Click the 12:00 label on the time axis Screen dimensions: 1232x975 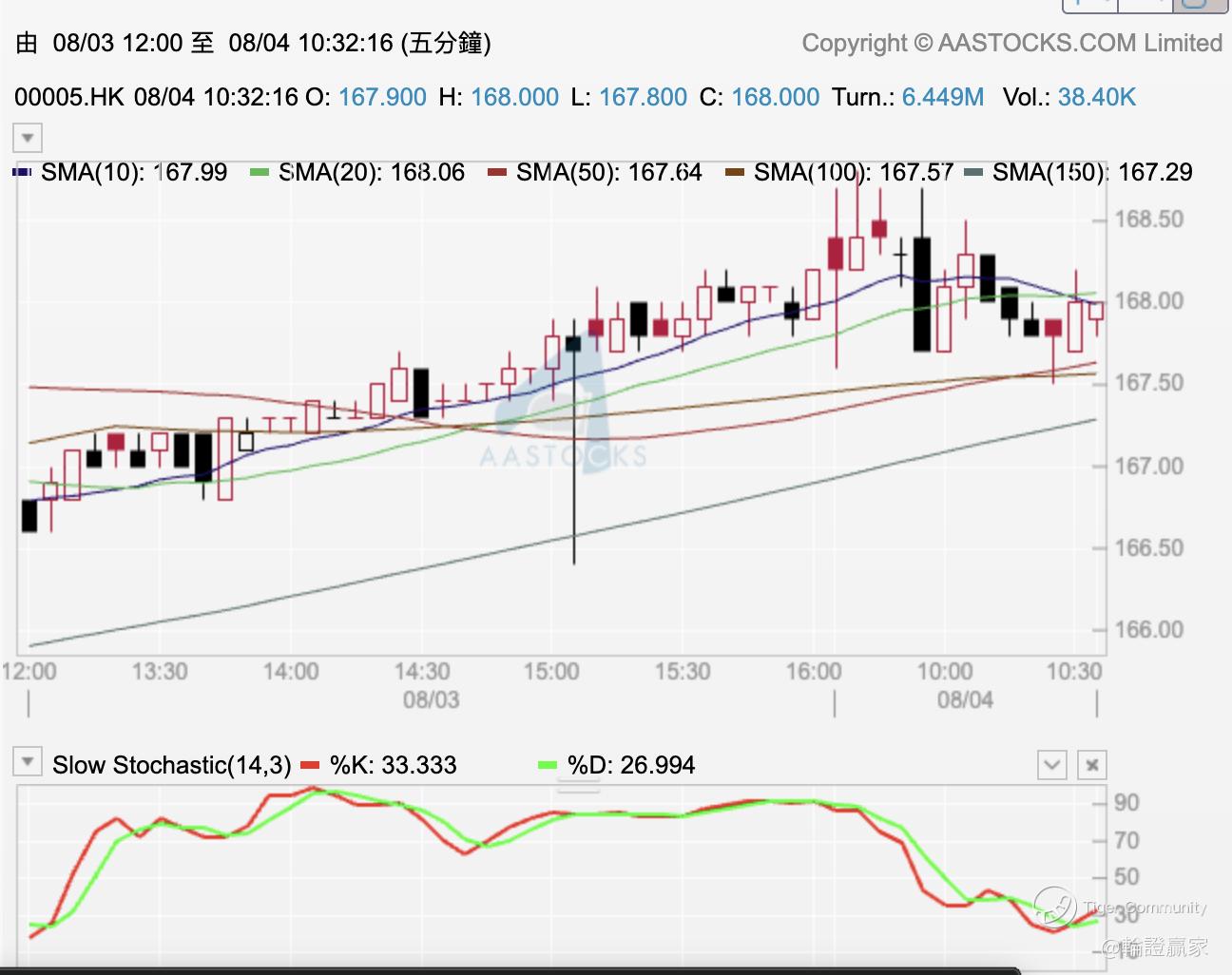click(29, 672)
